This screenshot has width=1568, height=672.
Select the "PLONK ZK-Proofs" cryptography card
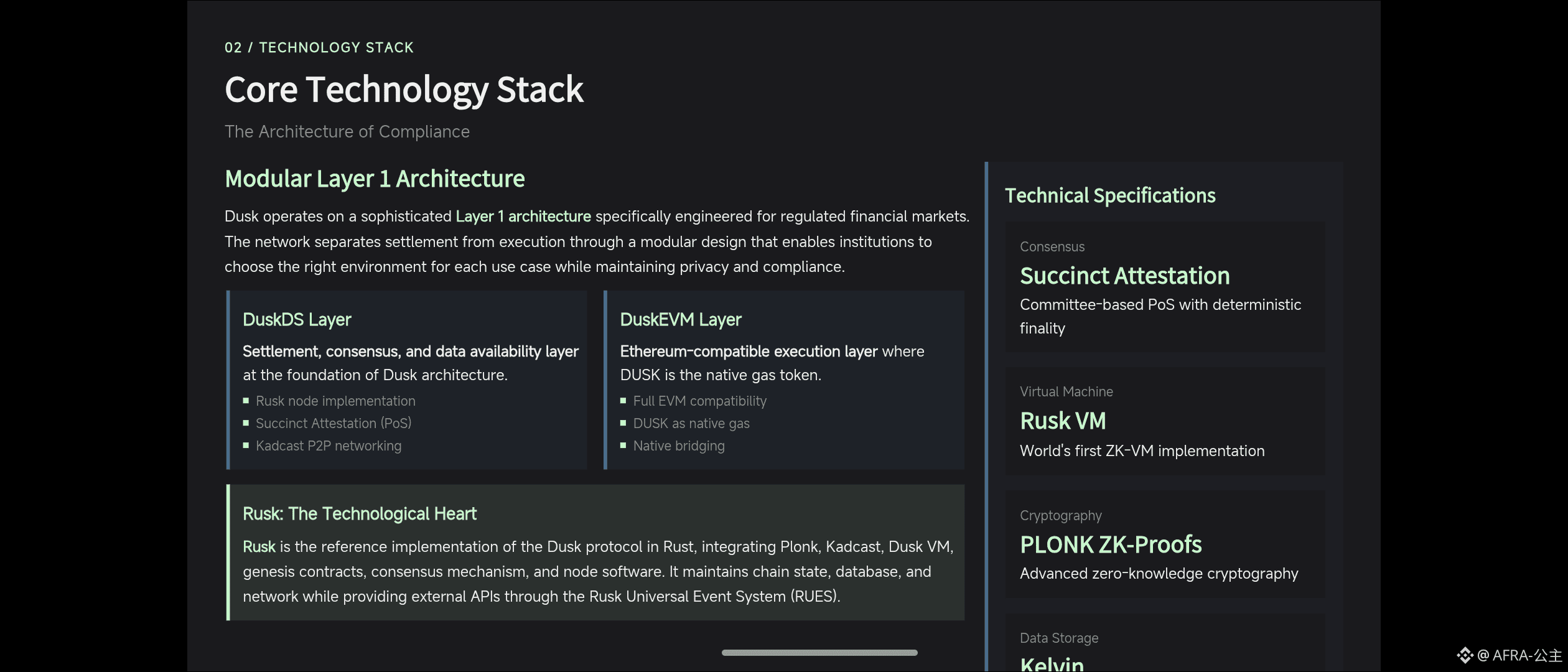(1164, 545)
